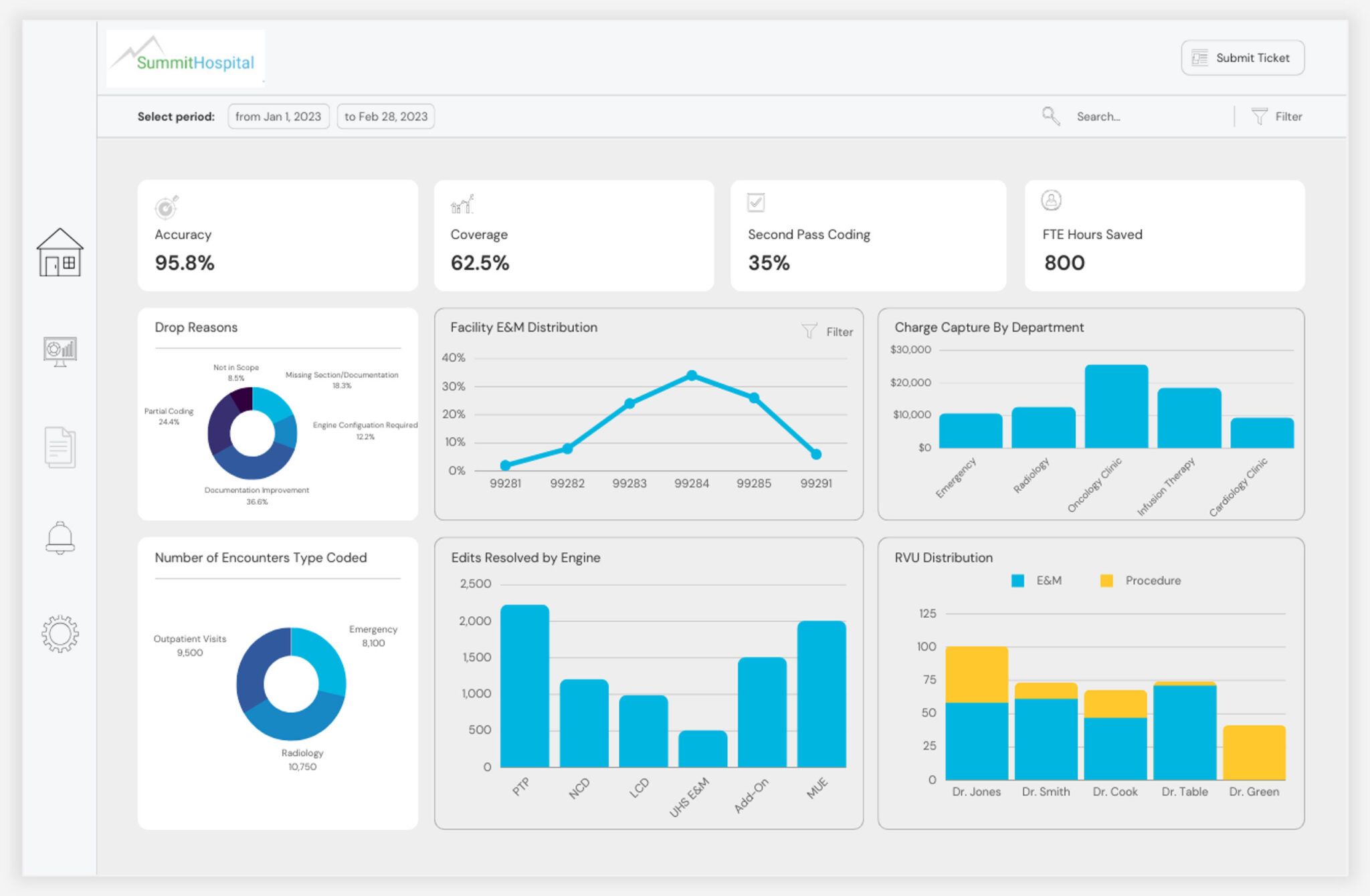Click the SummitHospital logo

pos(185,59)
